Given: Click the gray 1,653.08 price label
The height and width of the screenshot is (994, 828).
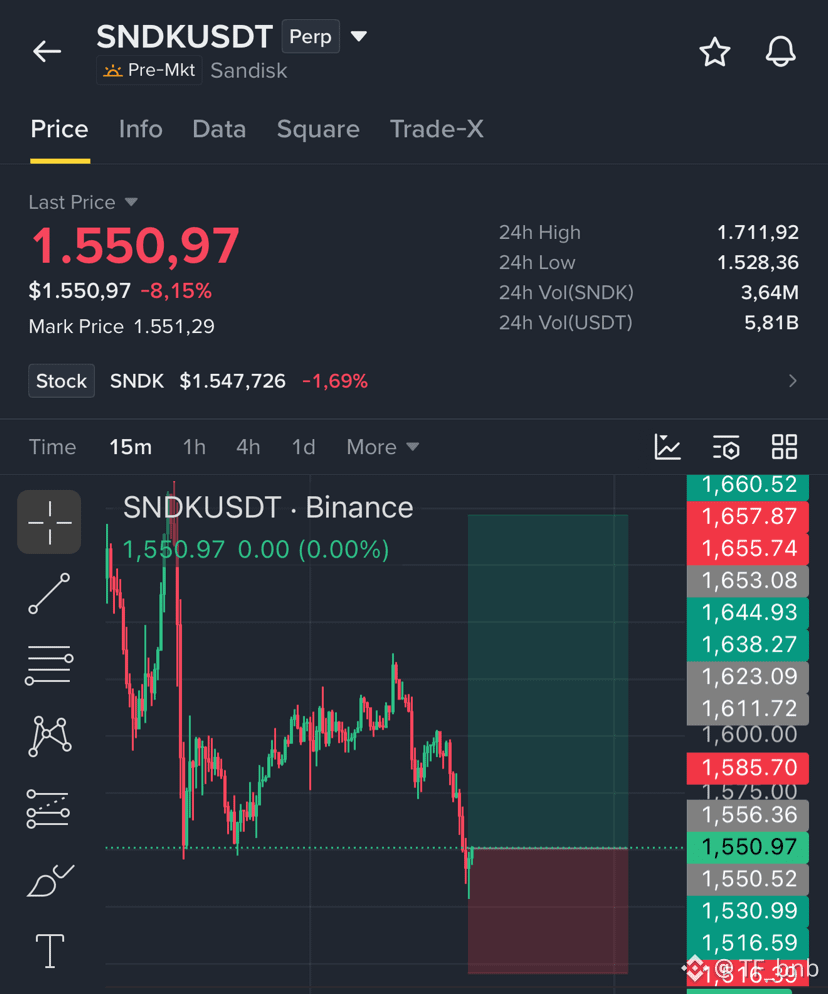Looking at the screenshot, I should coord(748,581).
